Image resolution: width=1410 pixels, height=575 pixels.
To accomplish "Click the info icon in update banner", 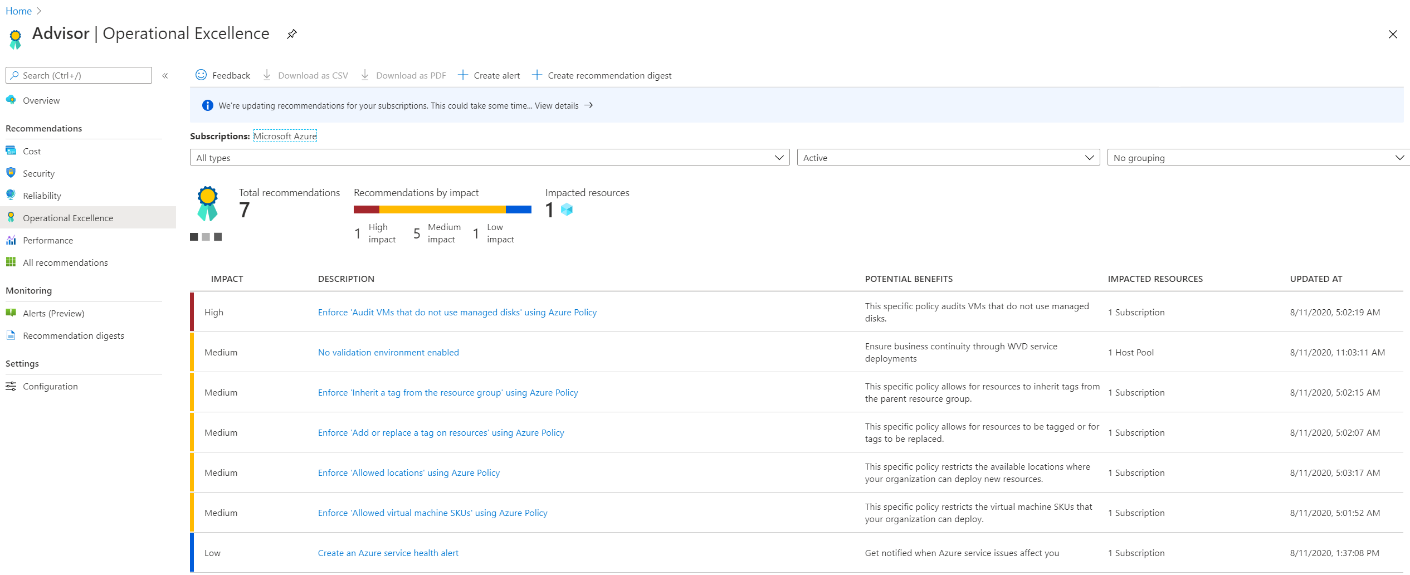I will pos(207,105).
